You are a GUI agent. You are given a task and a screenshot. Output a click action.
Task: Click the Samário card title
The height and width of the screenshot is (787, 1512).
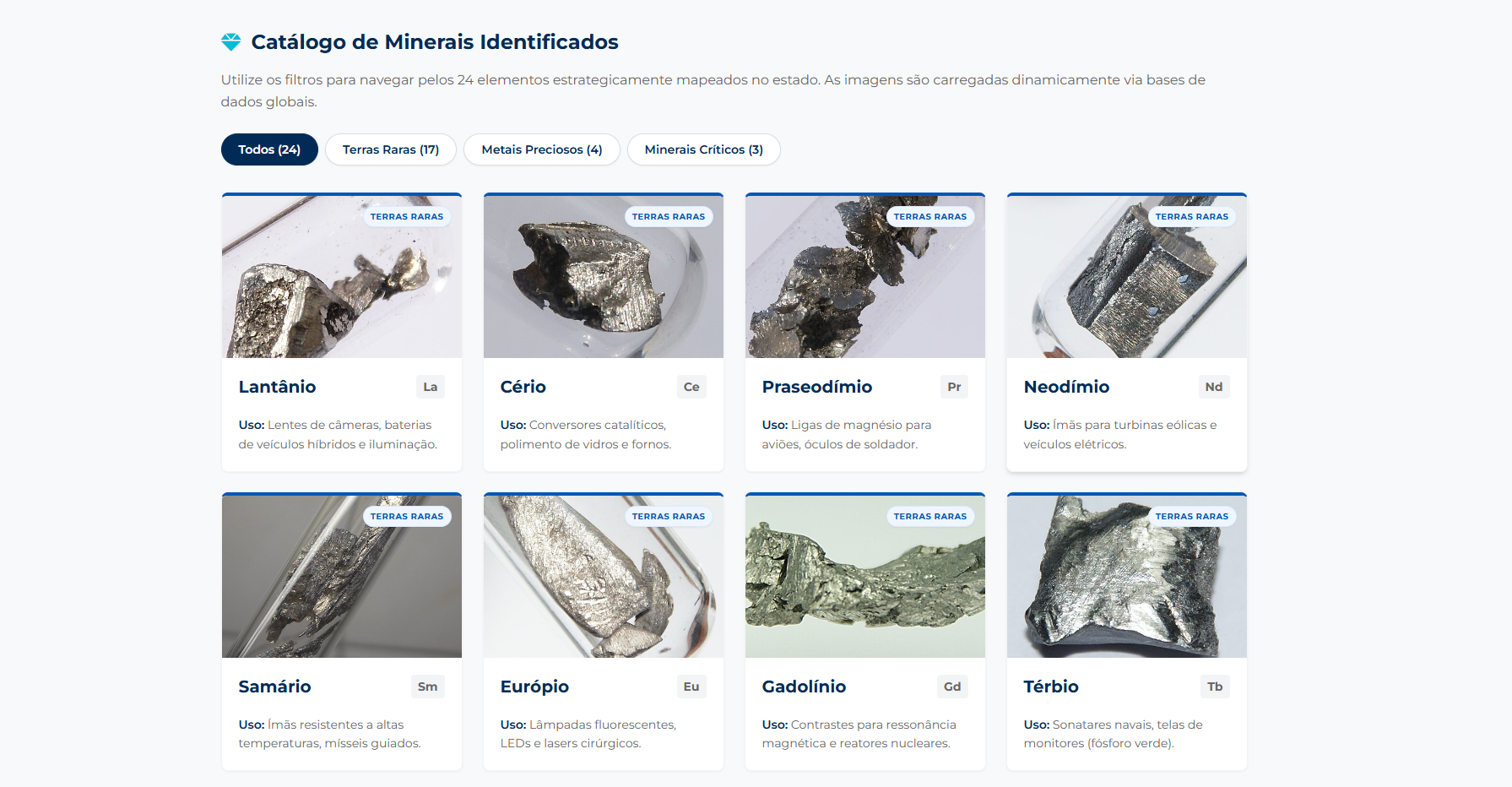coord(274,687)
